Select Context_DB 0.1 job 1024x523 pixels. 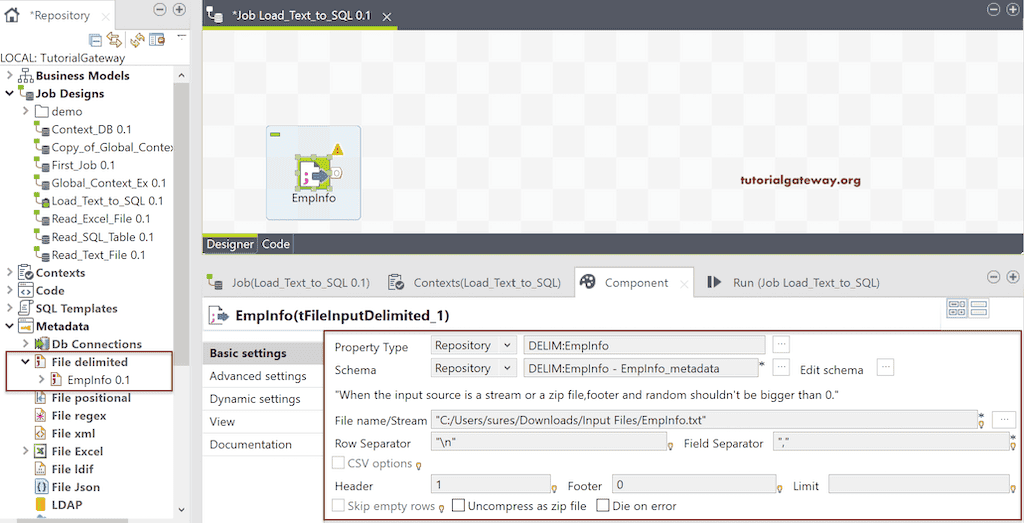coord(91,129)
